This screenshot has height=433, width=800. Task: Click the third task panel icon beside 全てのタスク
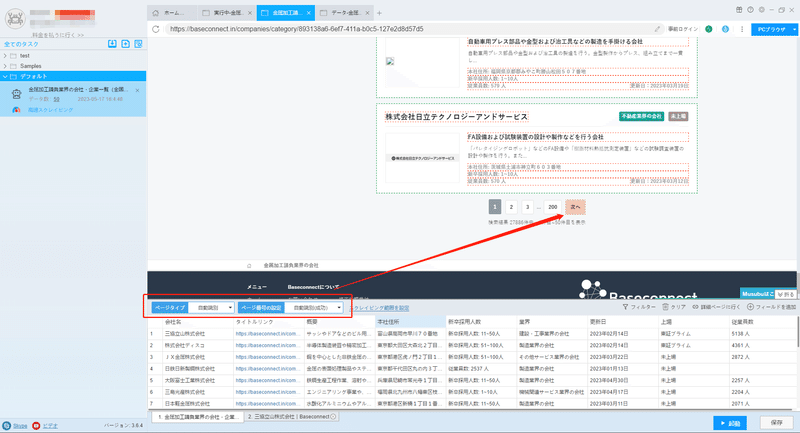138,44
